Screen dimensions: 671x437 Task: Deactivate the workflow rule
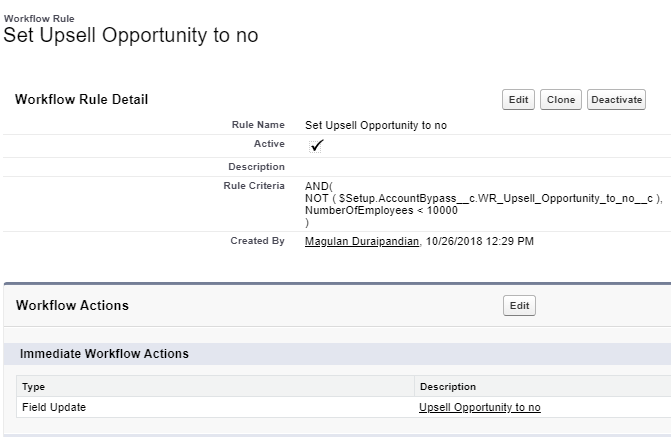point(616,100)
